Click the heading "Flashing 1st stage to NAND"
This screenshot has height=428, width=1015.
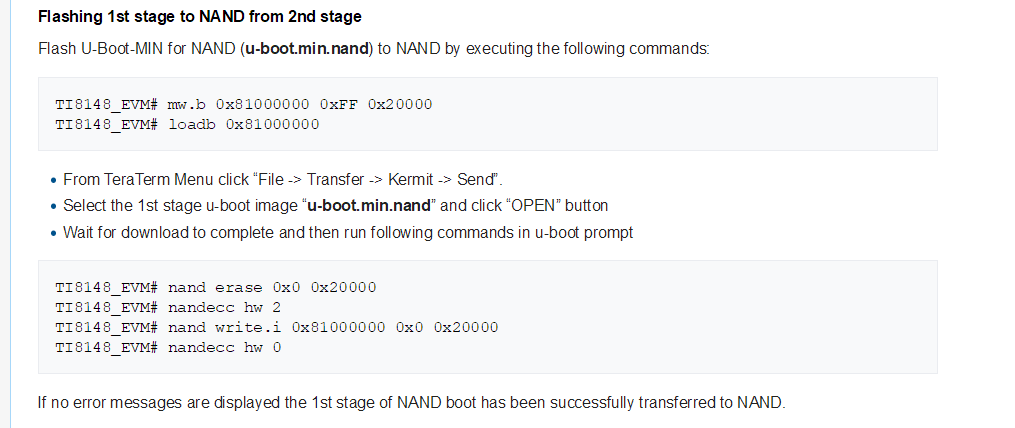[199, 18]
